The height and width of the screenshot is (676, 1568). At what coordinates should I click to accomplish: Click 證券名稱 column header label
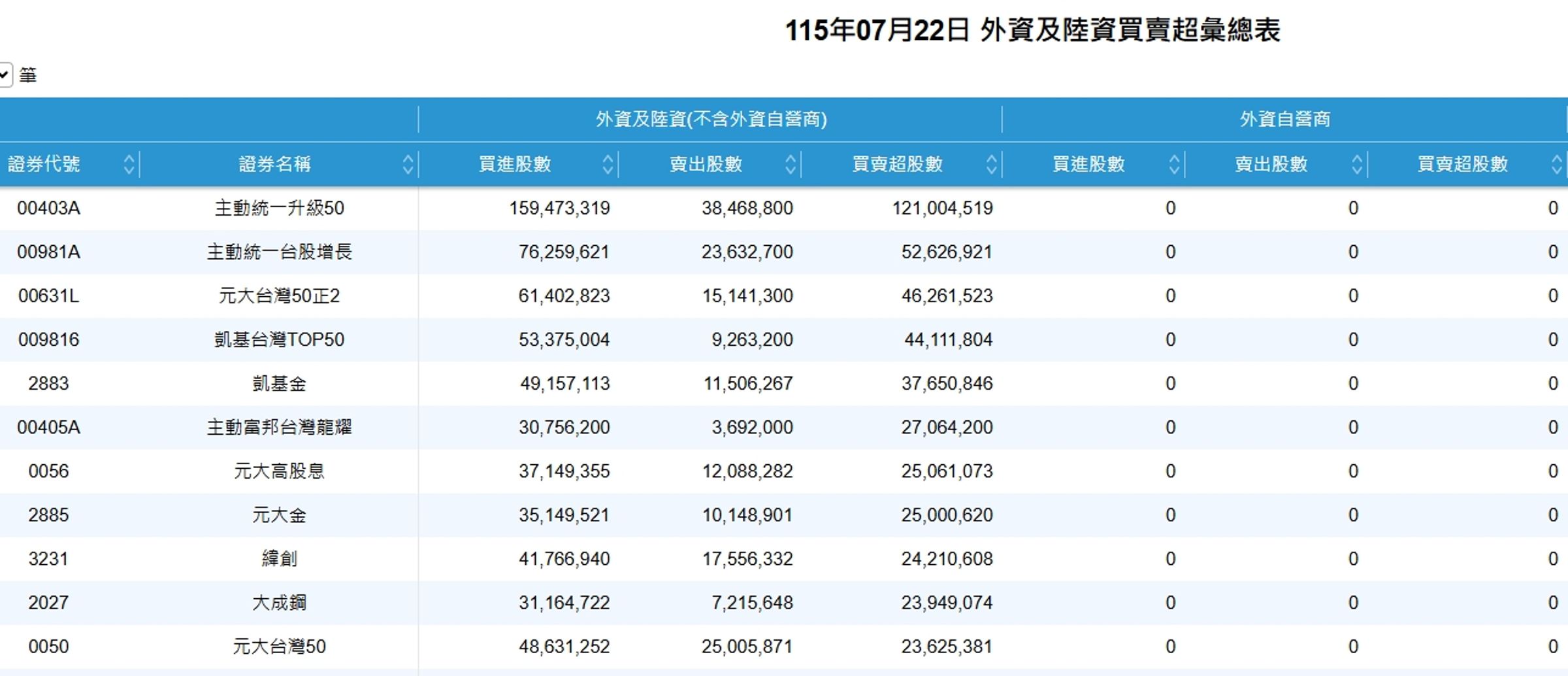tap(274, 164)
